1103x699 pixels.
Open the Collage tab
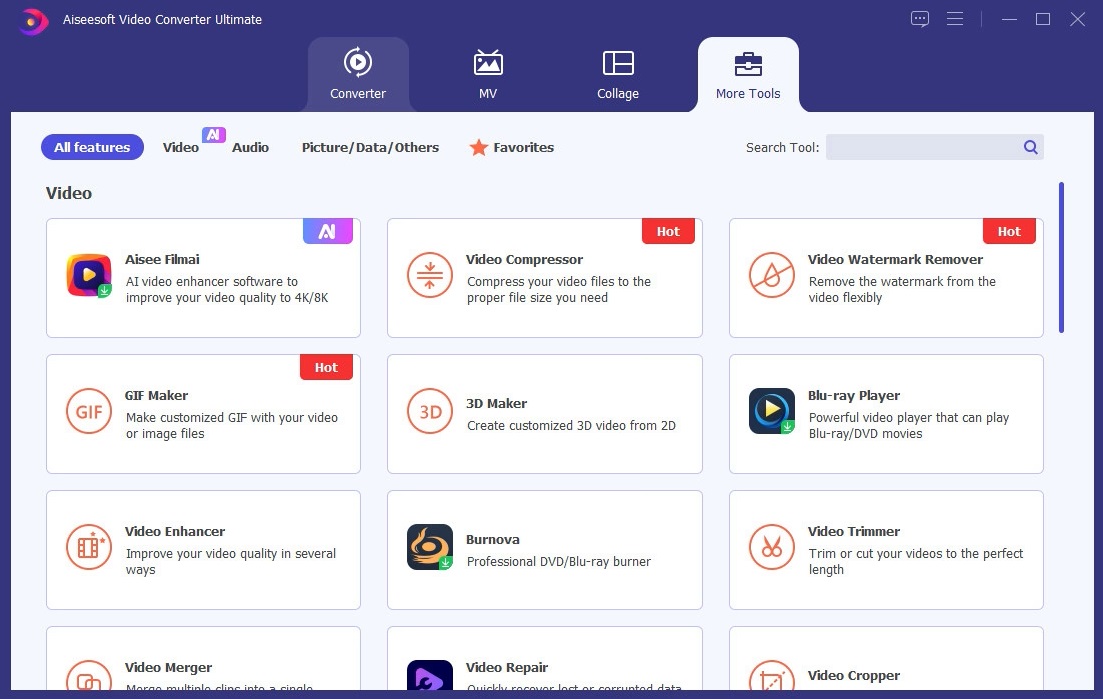[618, 75]
